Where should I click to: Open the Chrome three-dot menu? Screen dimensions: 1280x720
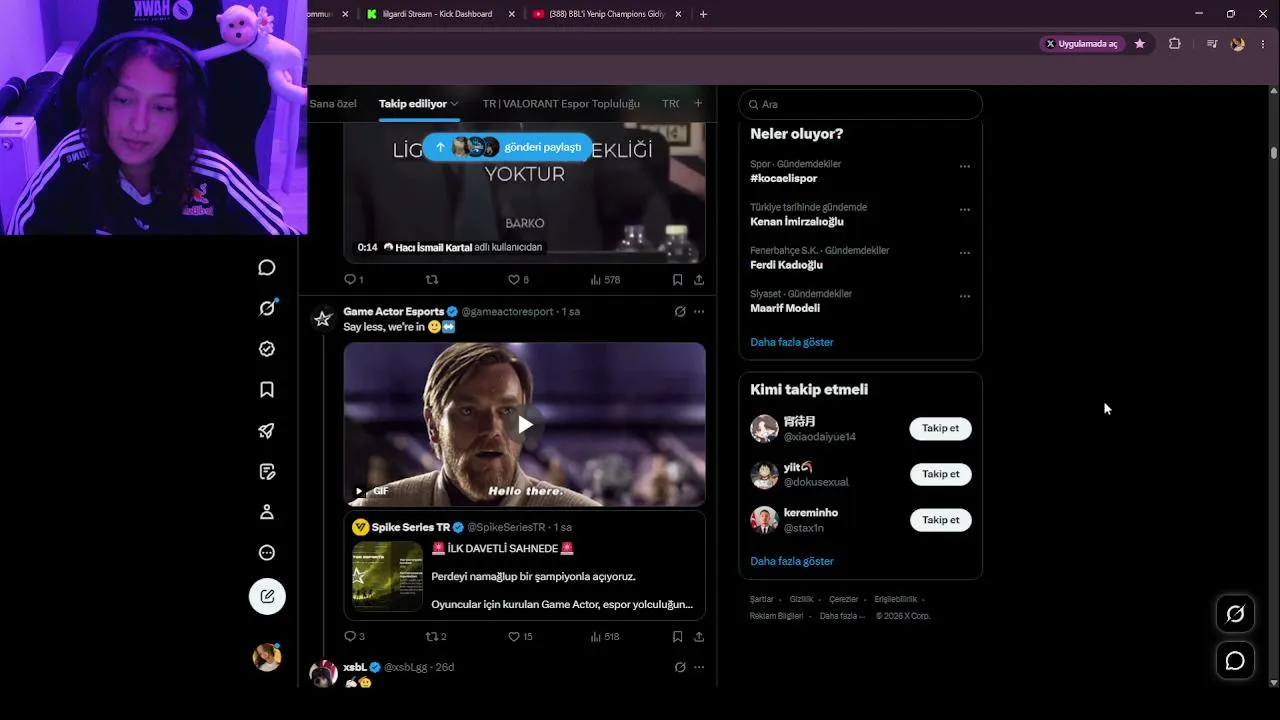point(1264,44)
